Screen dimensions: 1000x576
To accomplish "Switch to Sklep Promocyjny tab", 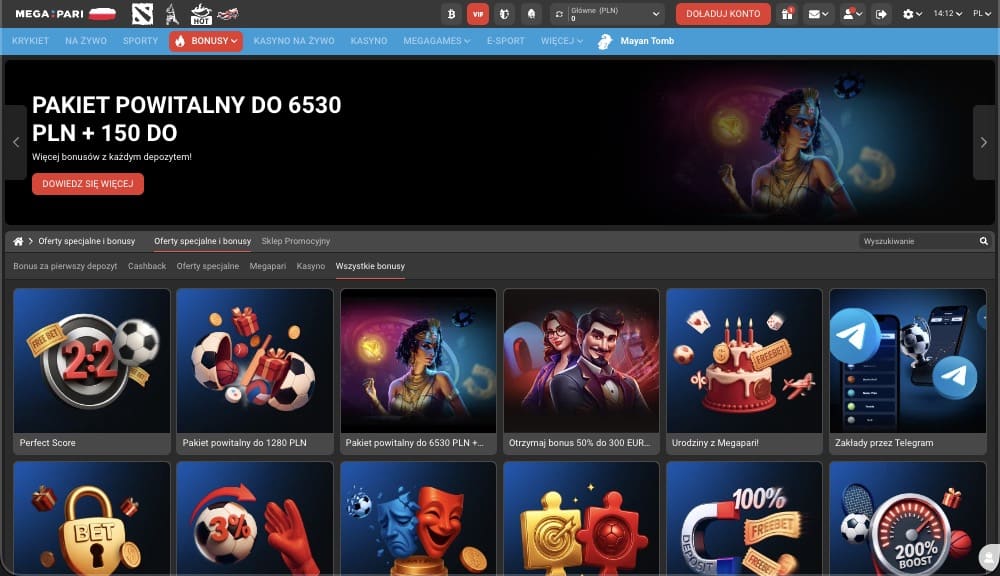I will coord(295,241).
